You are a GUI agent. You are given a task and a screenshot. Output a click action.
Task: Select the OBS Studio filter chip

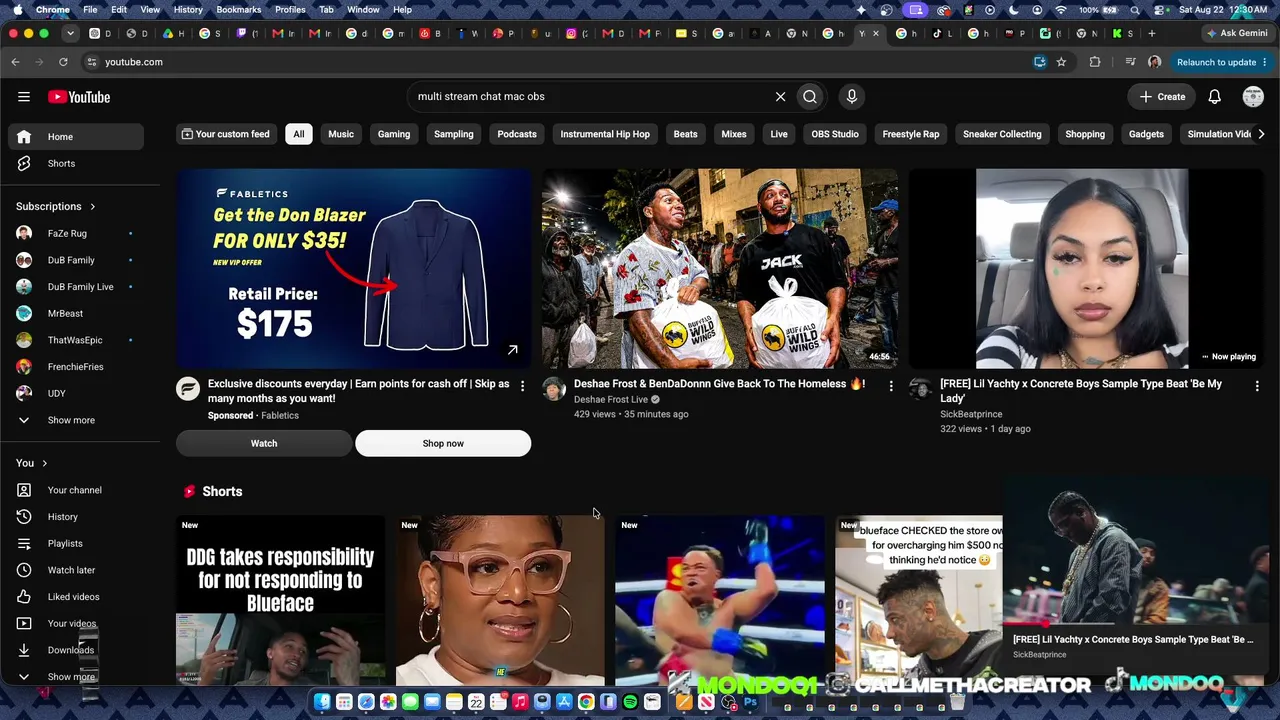pyautogui.click(x=835, y=134)
